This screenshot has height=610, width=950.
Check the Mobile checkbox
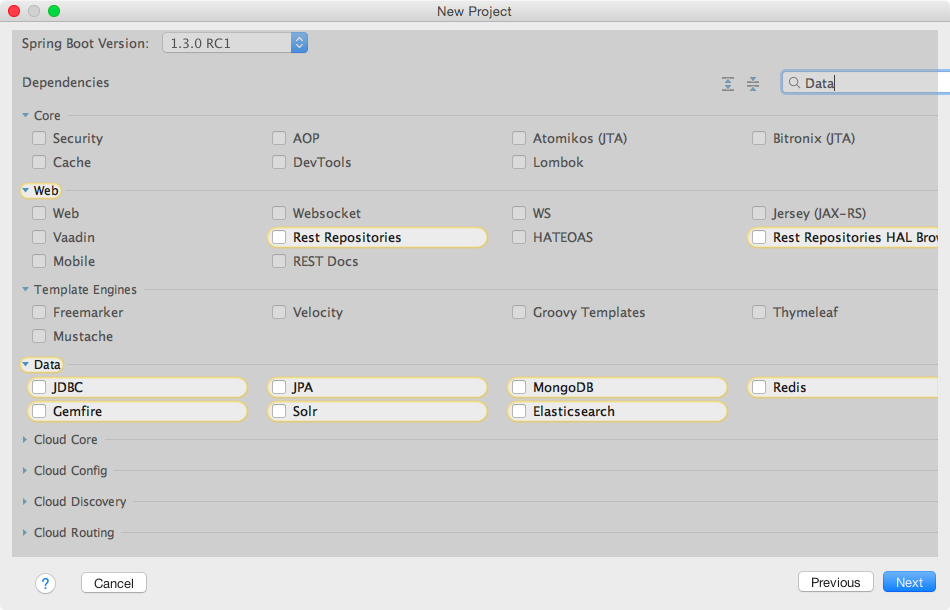pos(39,261)
